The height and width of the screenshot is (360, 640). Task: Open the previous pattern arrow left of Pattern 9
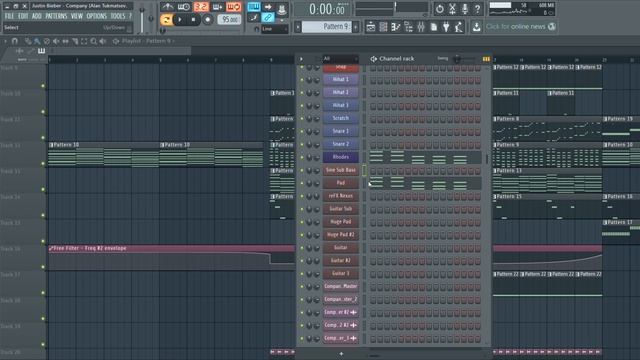(298, 27)
